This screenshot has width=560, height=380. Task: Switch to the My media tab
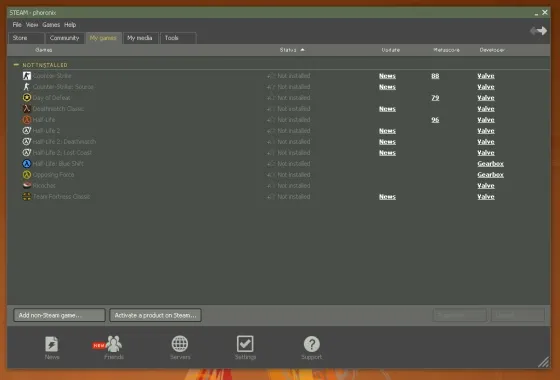pos(140,38)
